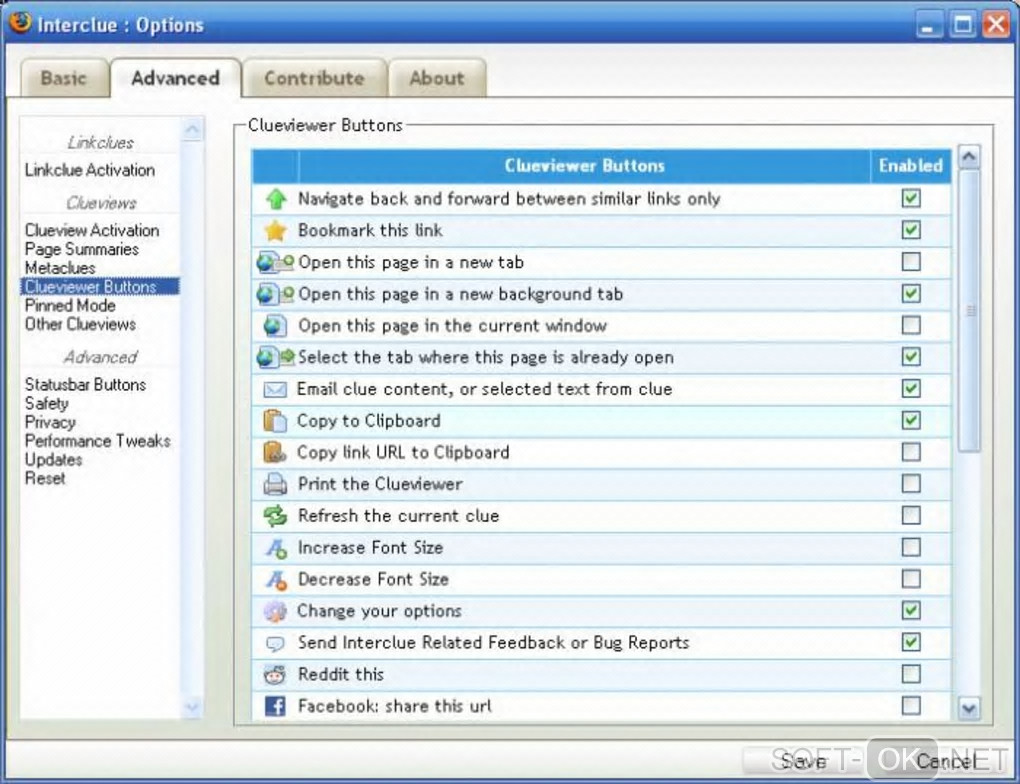Uncheck Bookmark this link
Screen dimensions: 1020x784
tap(911, 230)
